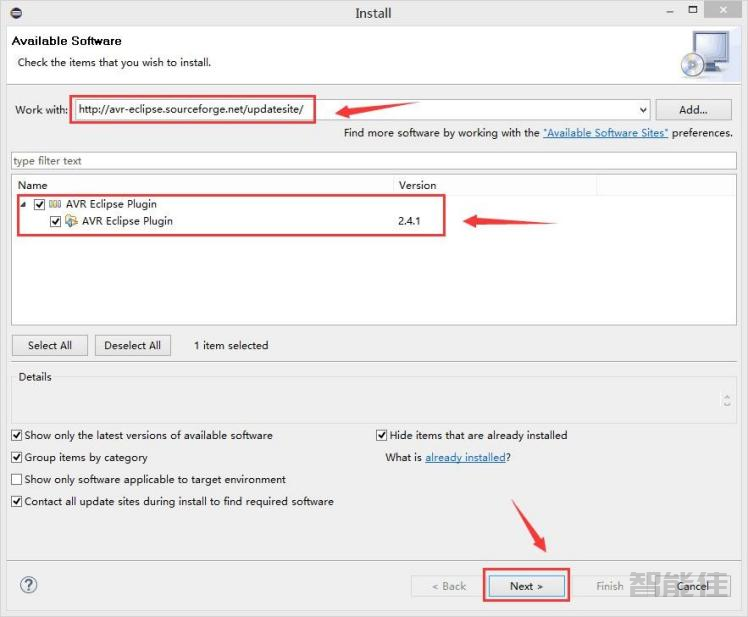Click the type filter text field

373,161
